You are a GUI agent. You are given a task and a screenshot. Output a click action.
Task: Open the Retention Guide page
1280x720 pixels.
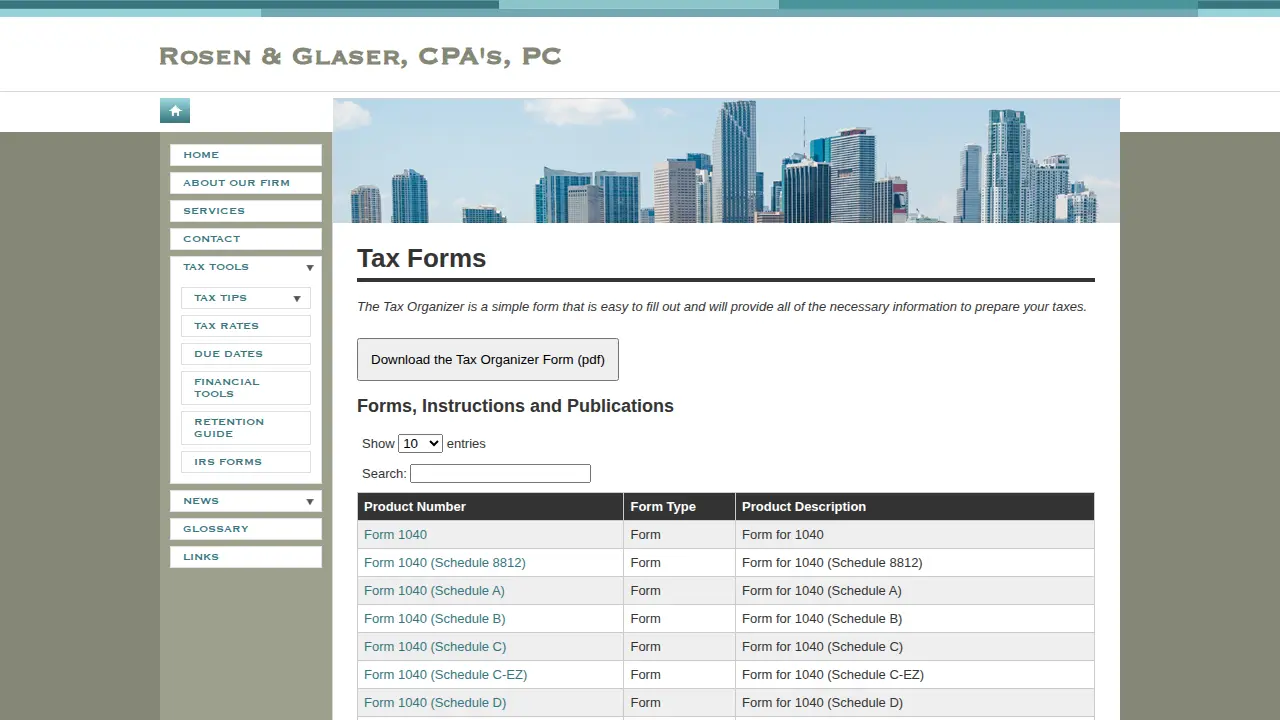pos(246,428)
